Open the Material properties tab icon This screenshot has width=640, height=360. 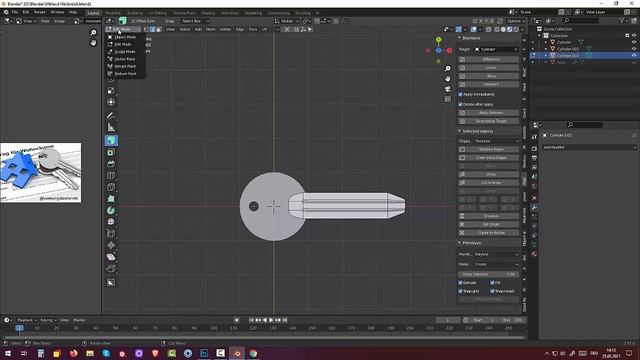click(x=534, y=254)
